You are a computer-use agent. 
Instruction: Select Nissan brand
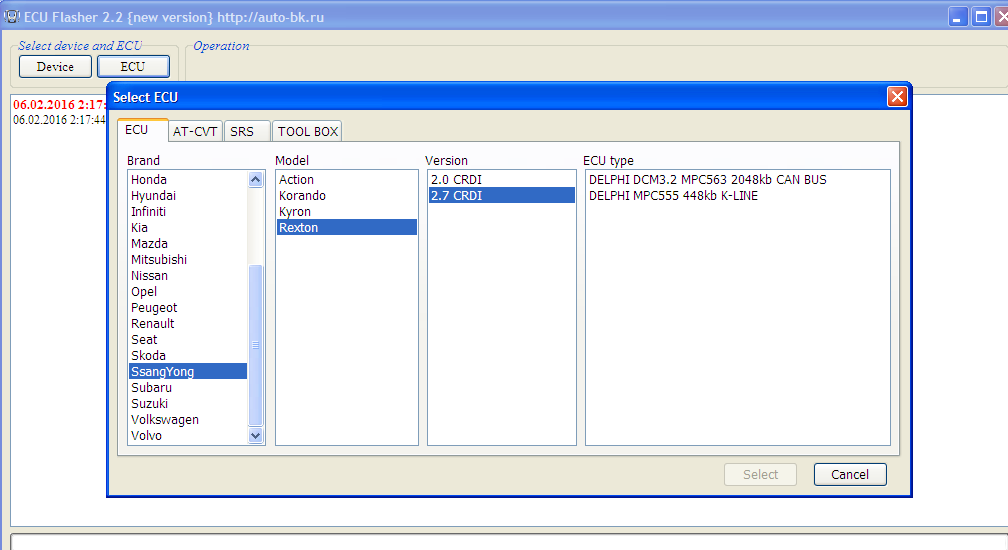click(x=188, y=276)
